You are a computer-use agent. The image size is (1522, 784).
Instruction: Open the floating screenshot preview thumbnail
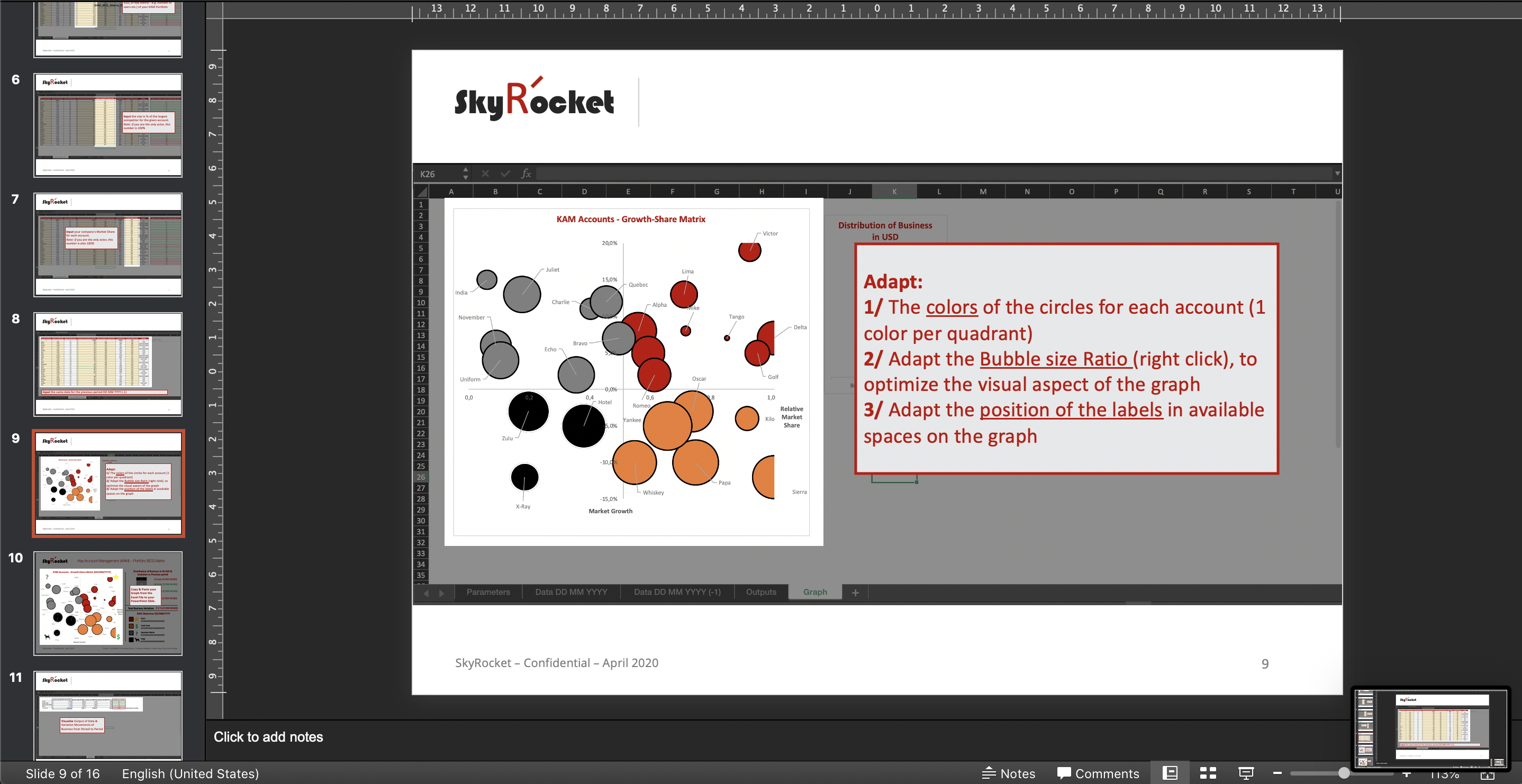[x=1430, y=728]
